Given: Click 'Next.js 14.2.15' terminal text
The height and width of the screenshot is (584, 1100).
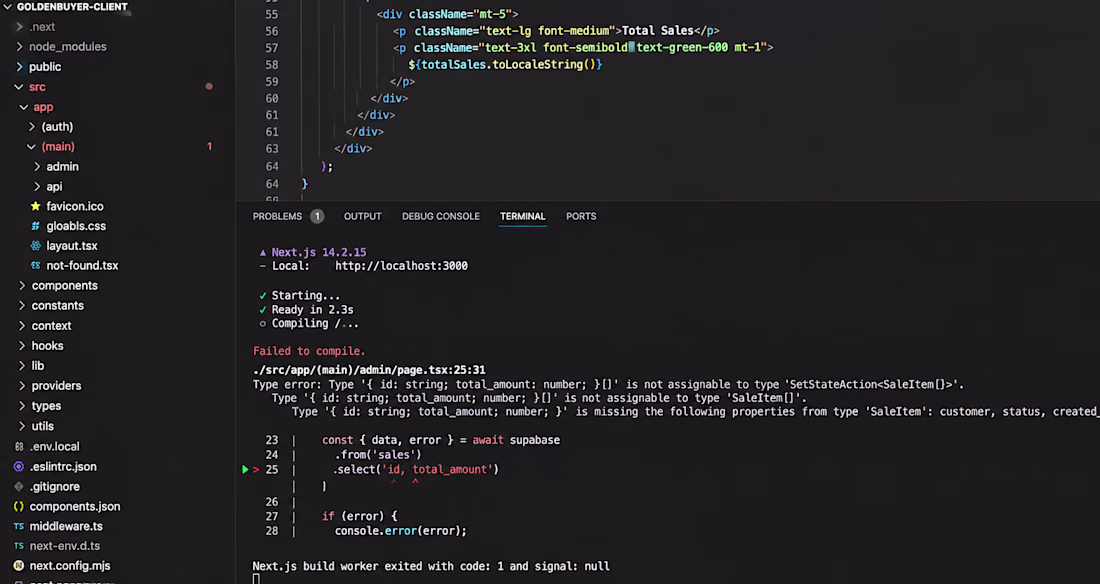Looking at the screenshot, I should tap(319, 252).
